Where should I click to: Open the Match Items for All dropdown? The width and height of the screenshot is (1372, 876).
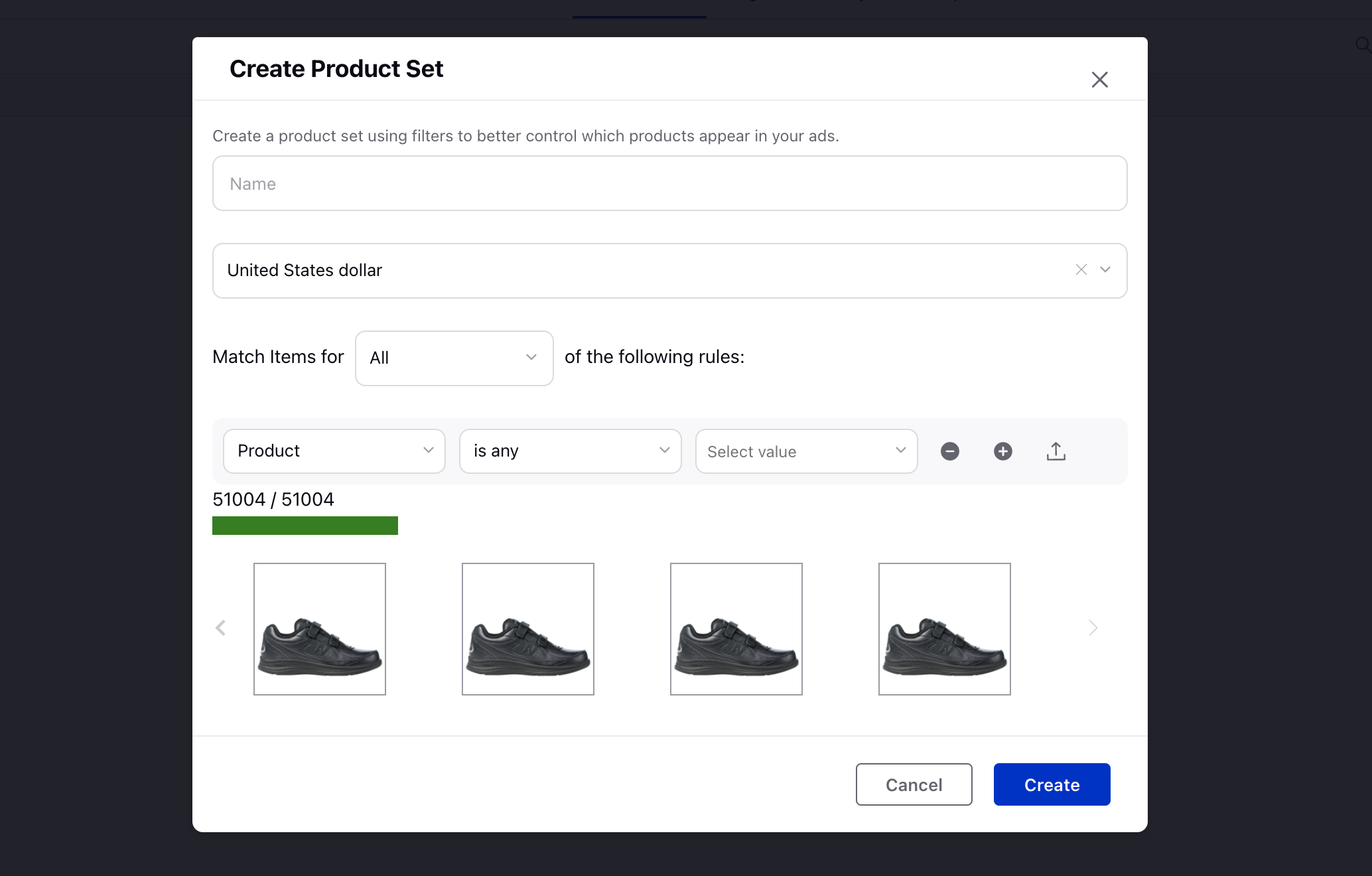[454, 358]
